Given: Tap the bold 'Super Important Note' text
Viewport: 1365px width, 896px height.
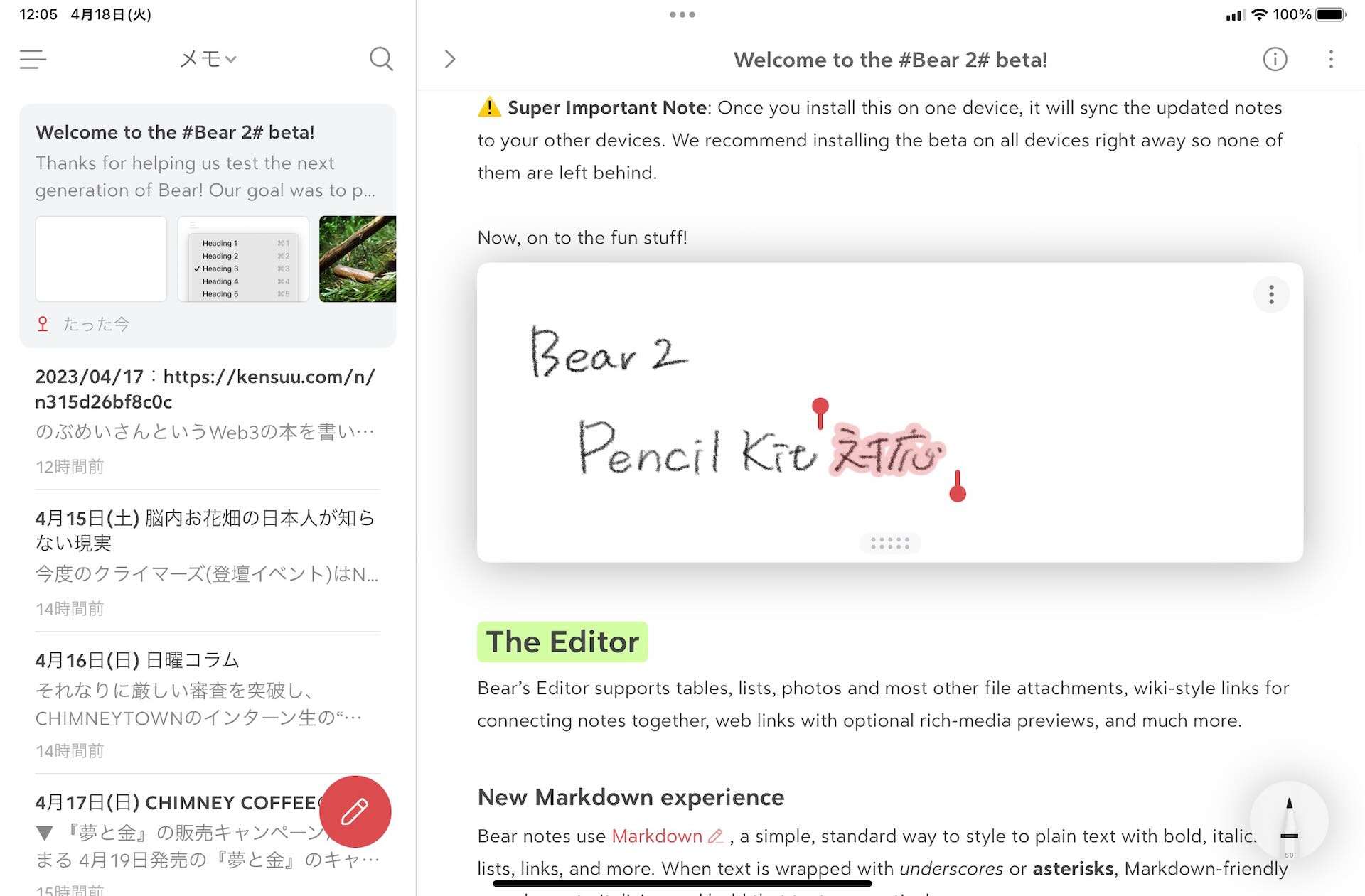Looking at the screenshot, I should [x=607, y=108].
